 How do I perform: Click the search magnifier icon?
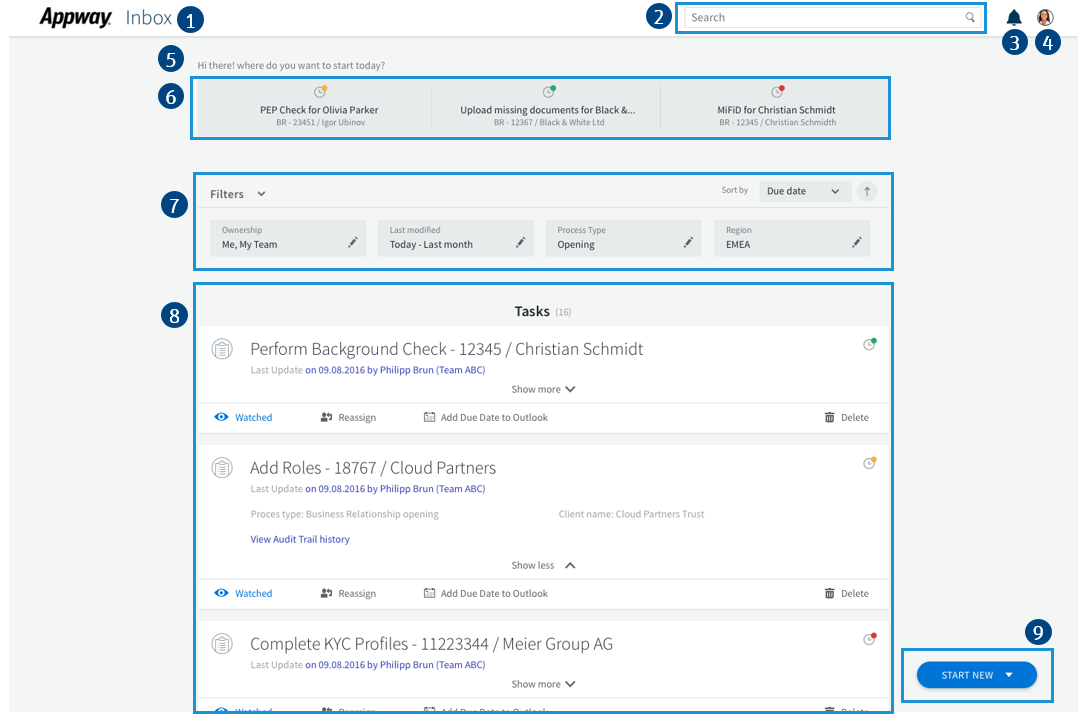click(x=969, y=18)
